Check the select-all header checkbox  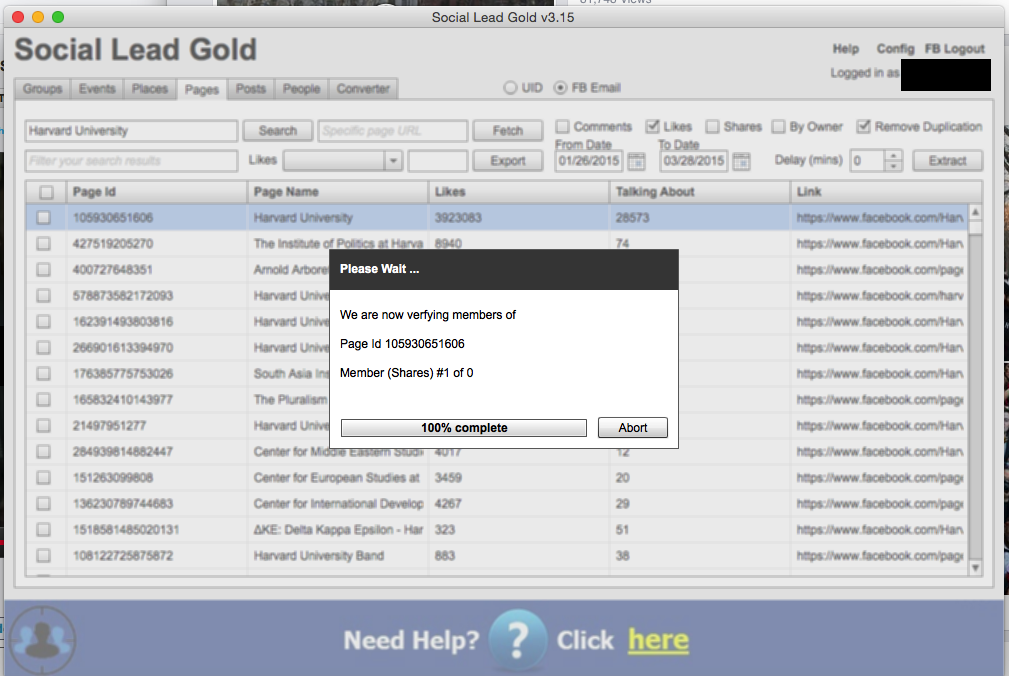[46, 192]
